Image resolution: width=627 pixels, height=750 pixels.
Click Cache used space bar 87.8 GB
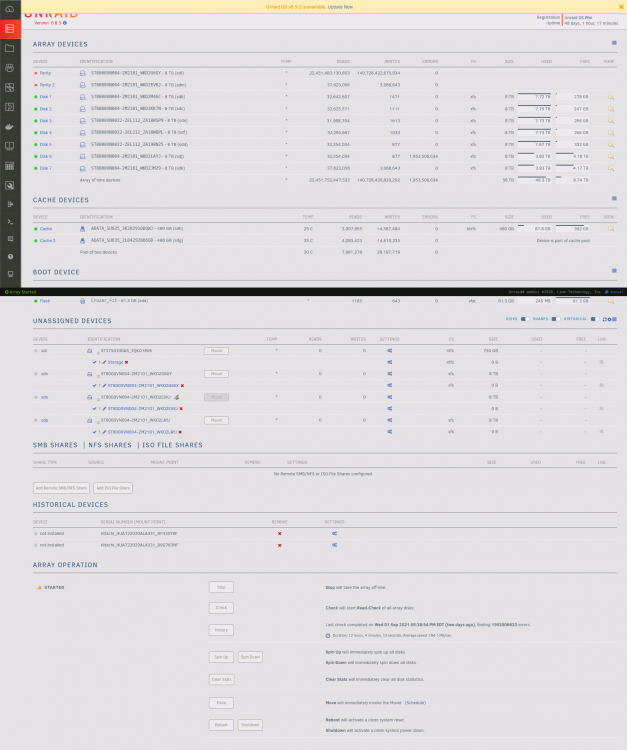point(535,229)
